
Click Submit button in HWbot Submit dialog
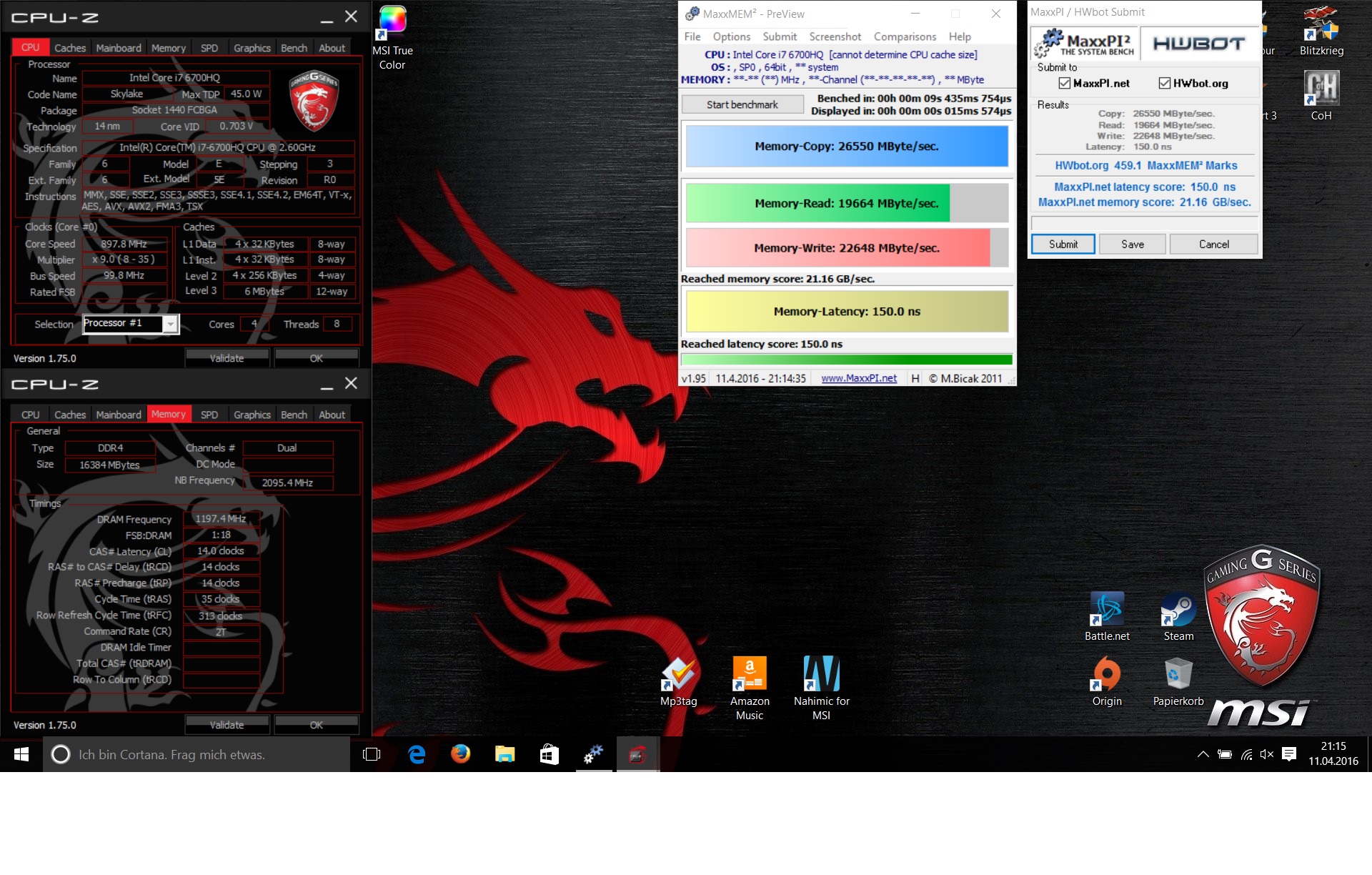coord(1063,244)
